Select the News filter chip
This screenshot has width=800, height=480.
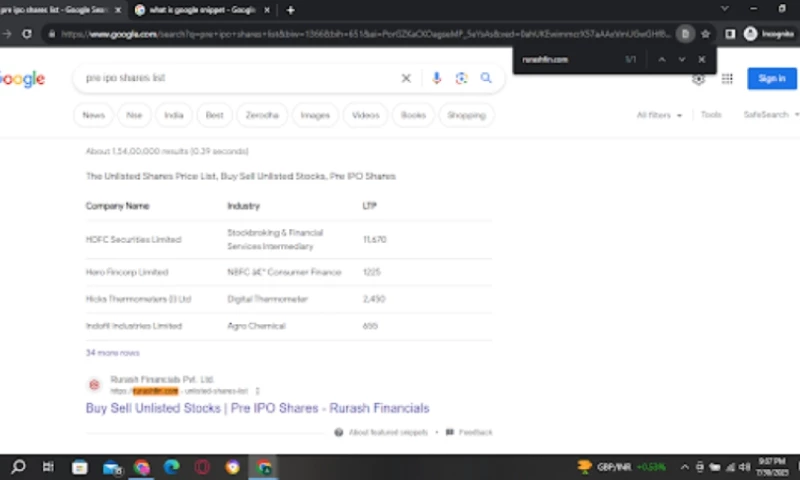93,115
